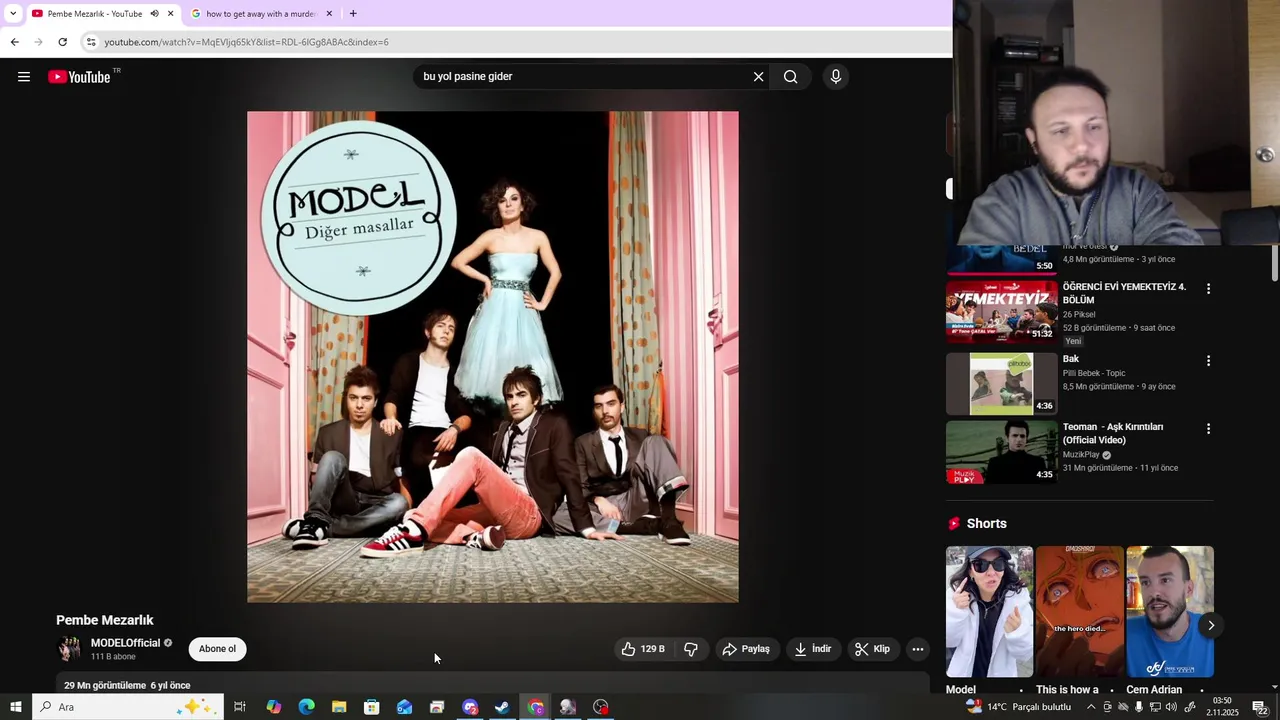Open the Bak video thumbnail

(x=1002, y=384)
